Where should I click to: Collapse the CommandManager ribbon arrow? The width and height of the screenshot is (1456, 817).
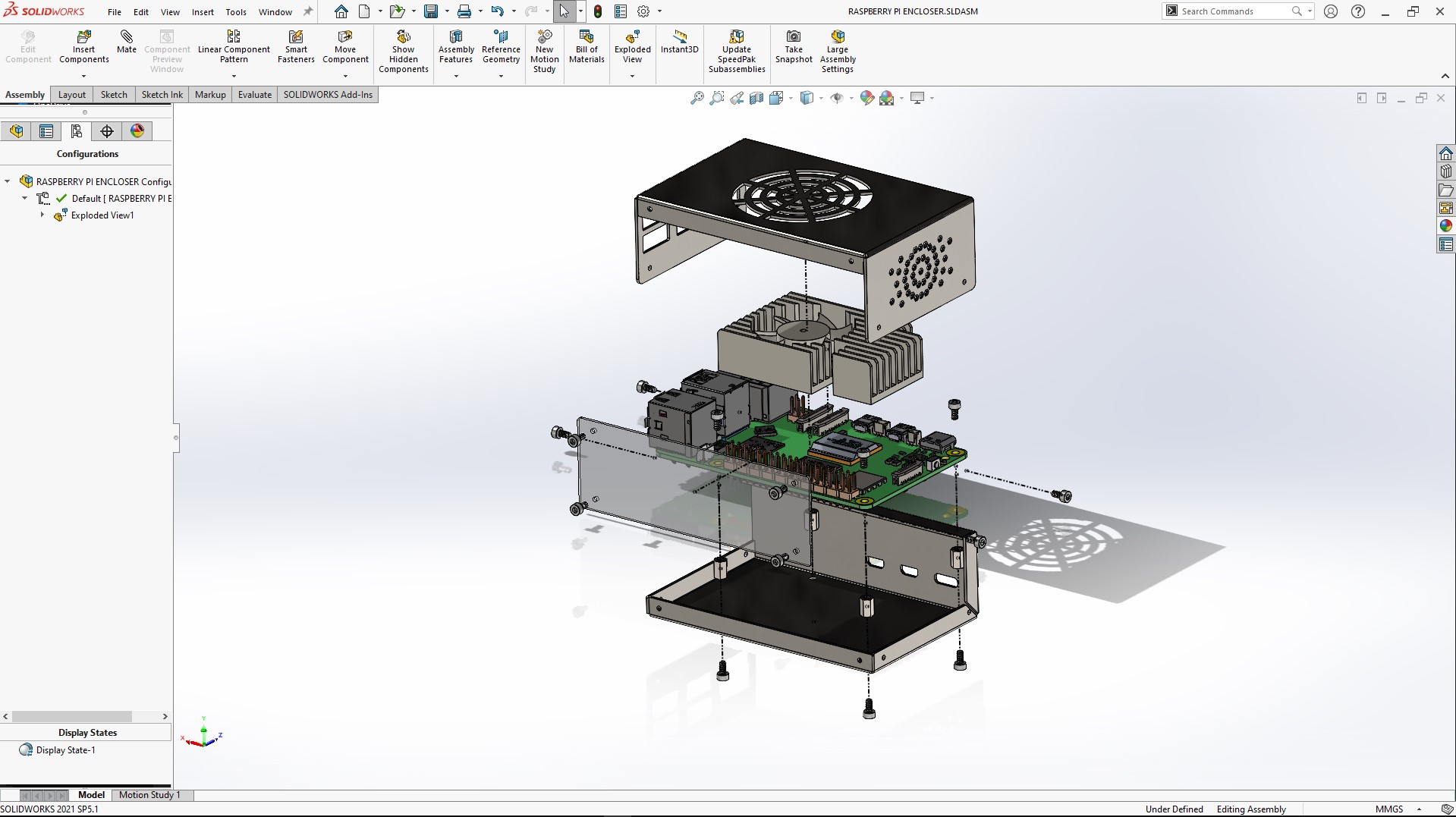click(1445, 76)
